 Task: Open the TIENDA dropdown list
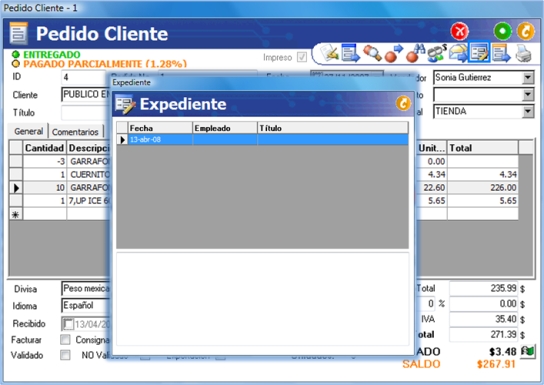(528, 112)
